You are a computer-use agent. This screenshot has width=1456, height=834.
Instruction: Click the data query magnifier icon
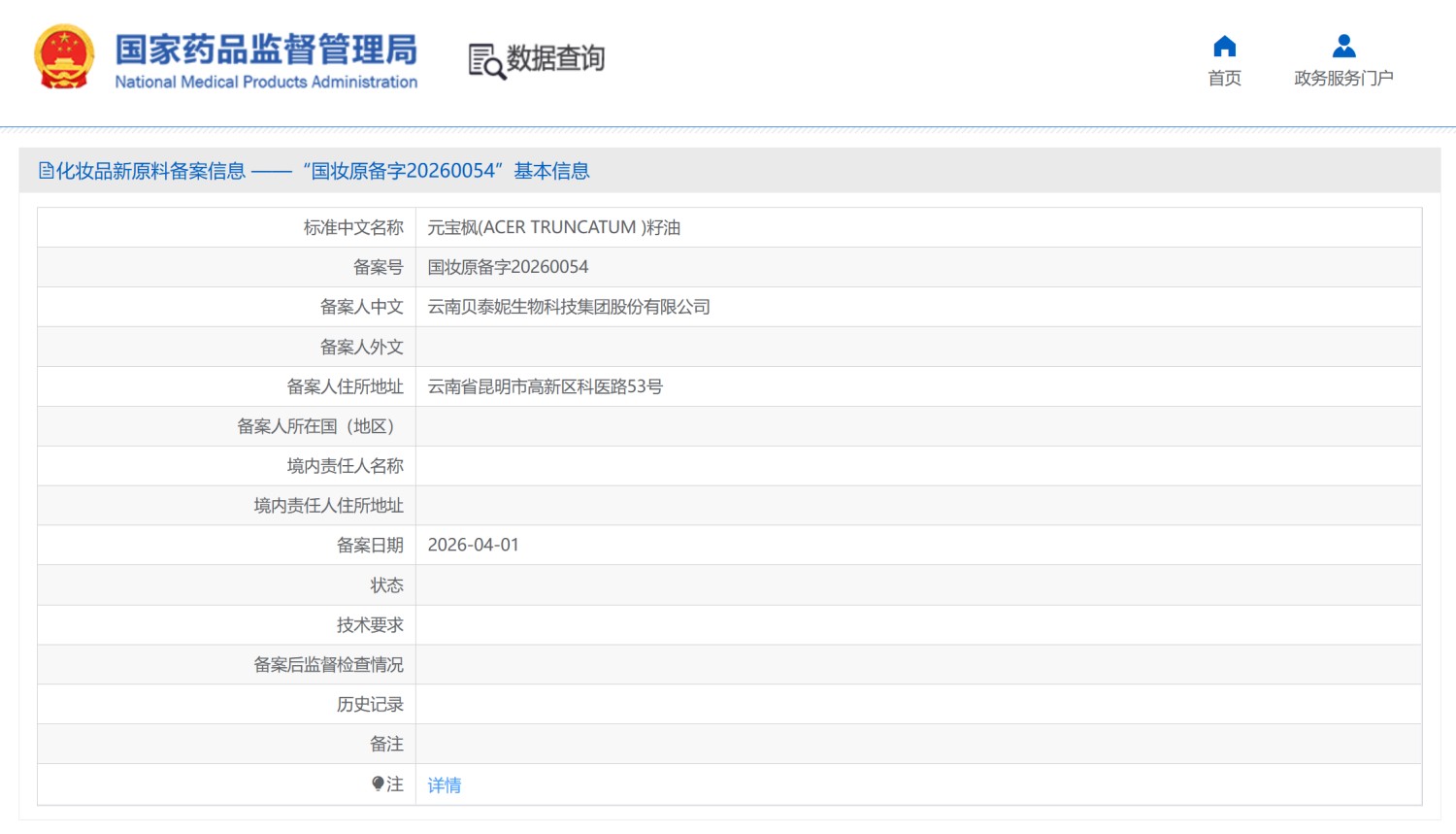[486, 61]
